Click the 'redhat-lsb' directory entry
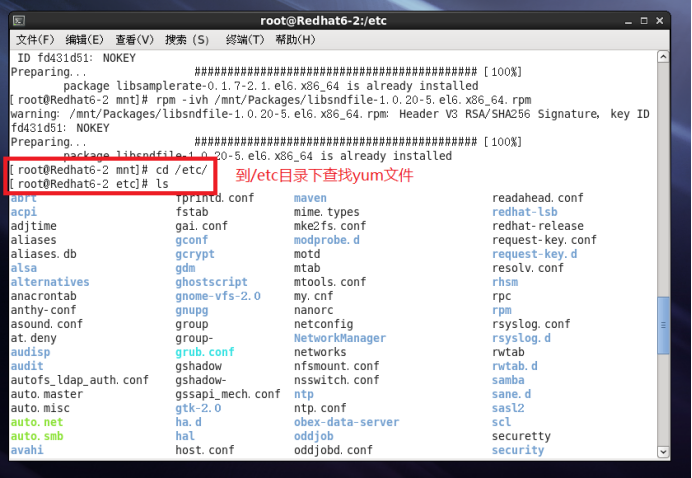 (x=525, y=212)
